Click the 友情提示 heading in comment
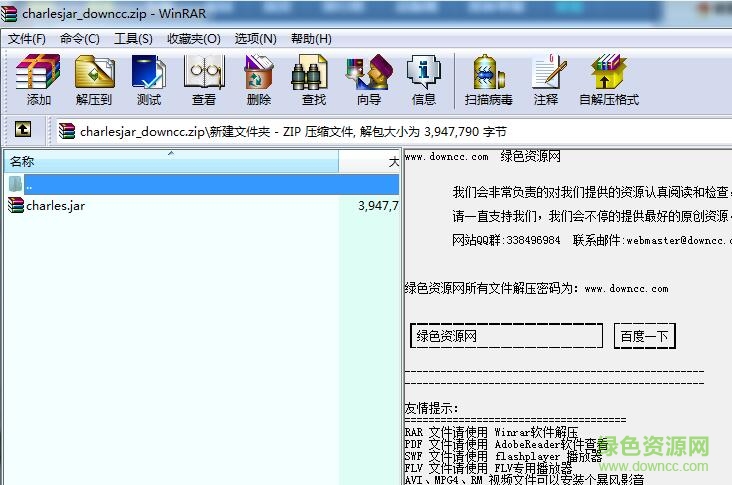The image size is (732, 485). (432, 408)
